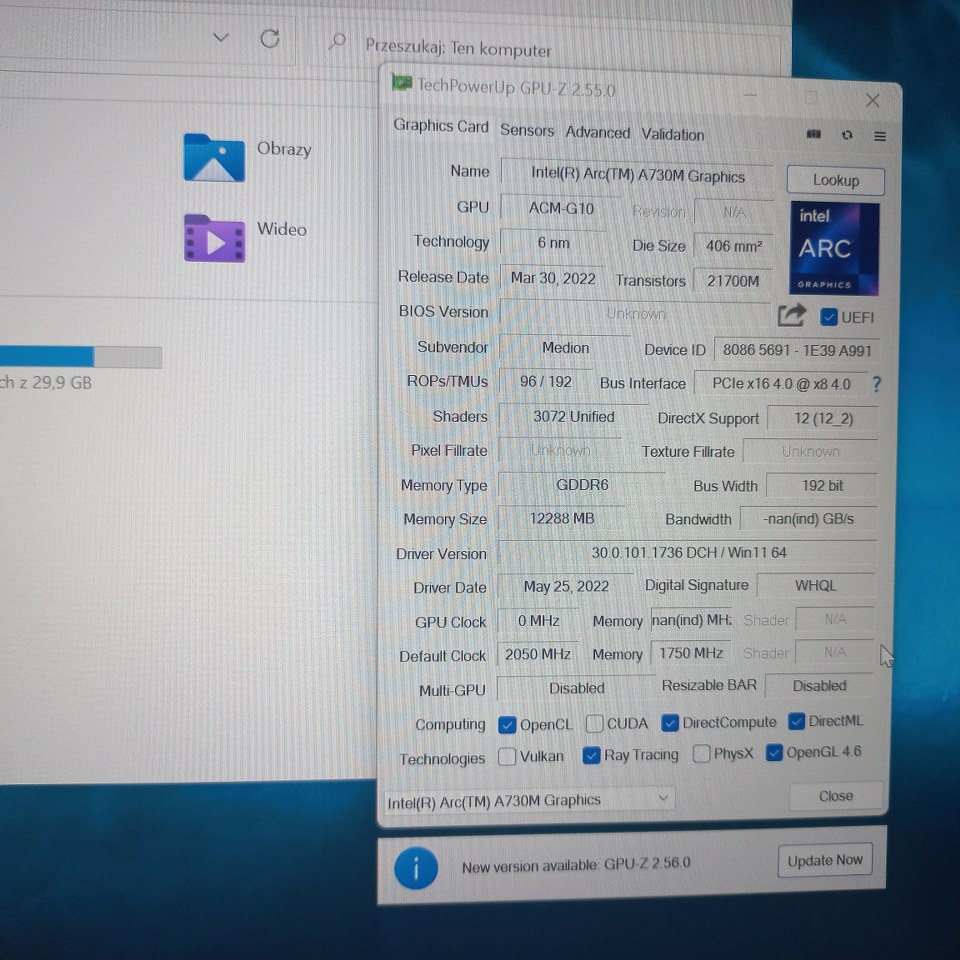
Task: Click the Update Now button
Action: coord(825,861)
